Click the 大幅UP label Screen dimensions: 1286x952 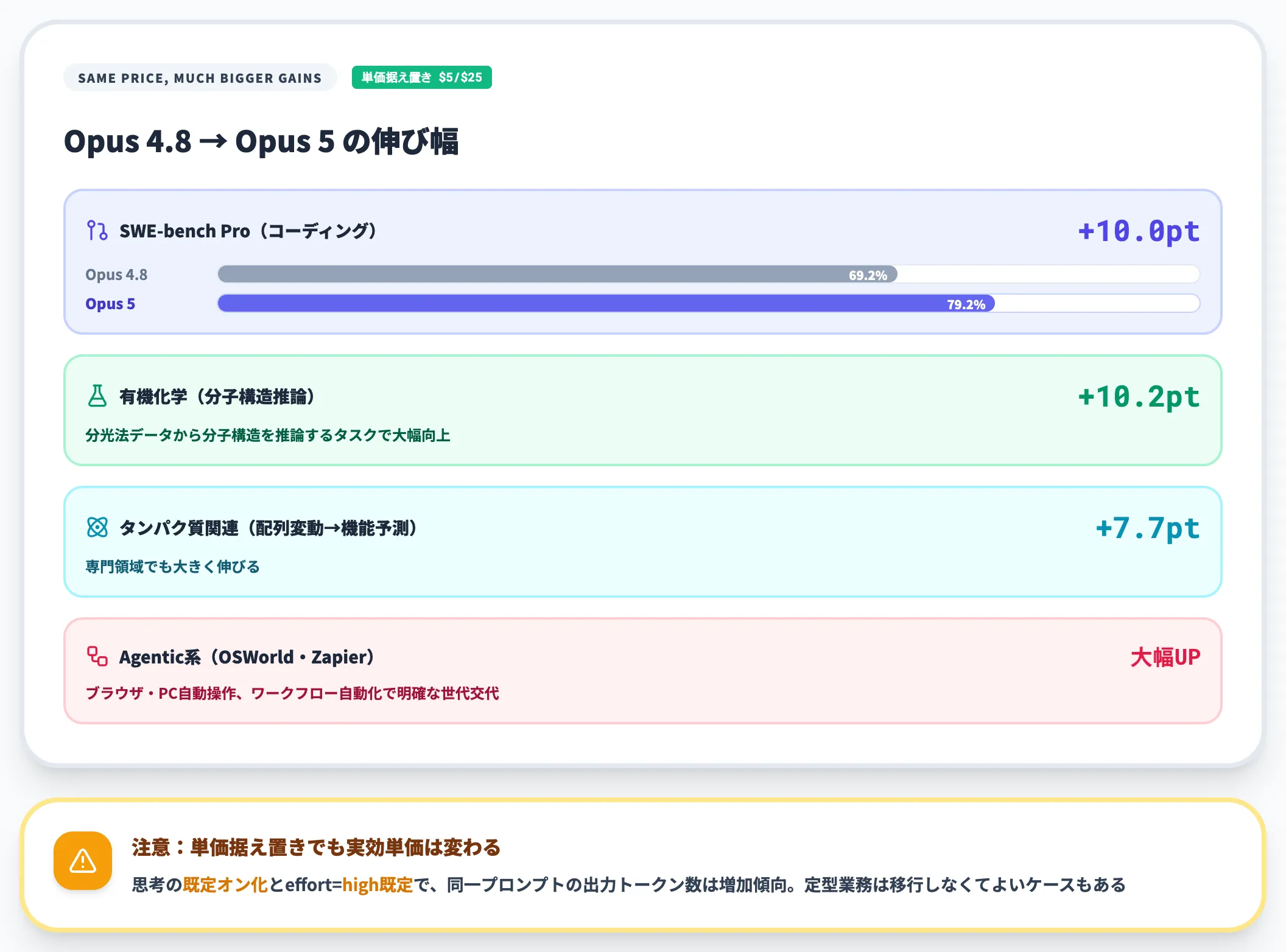(x=1165, y=657)
